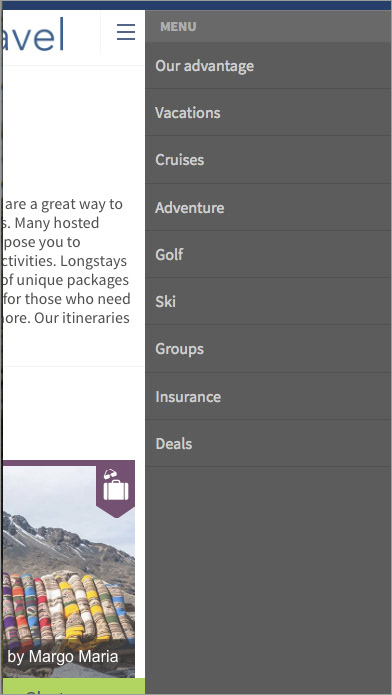
Task: Close the hamburger menu icon
Action: [126, 32]
